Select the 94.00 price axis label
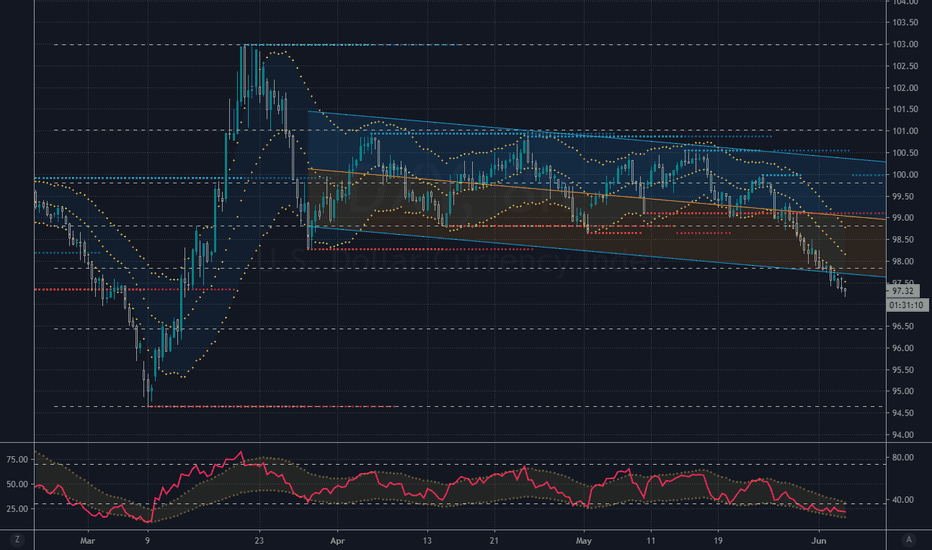This screenshot has width=932, height=550. (x=903, y=435)
